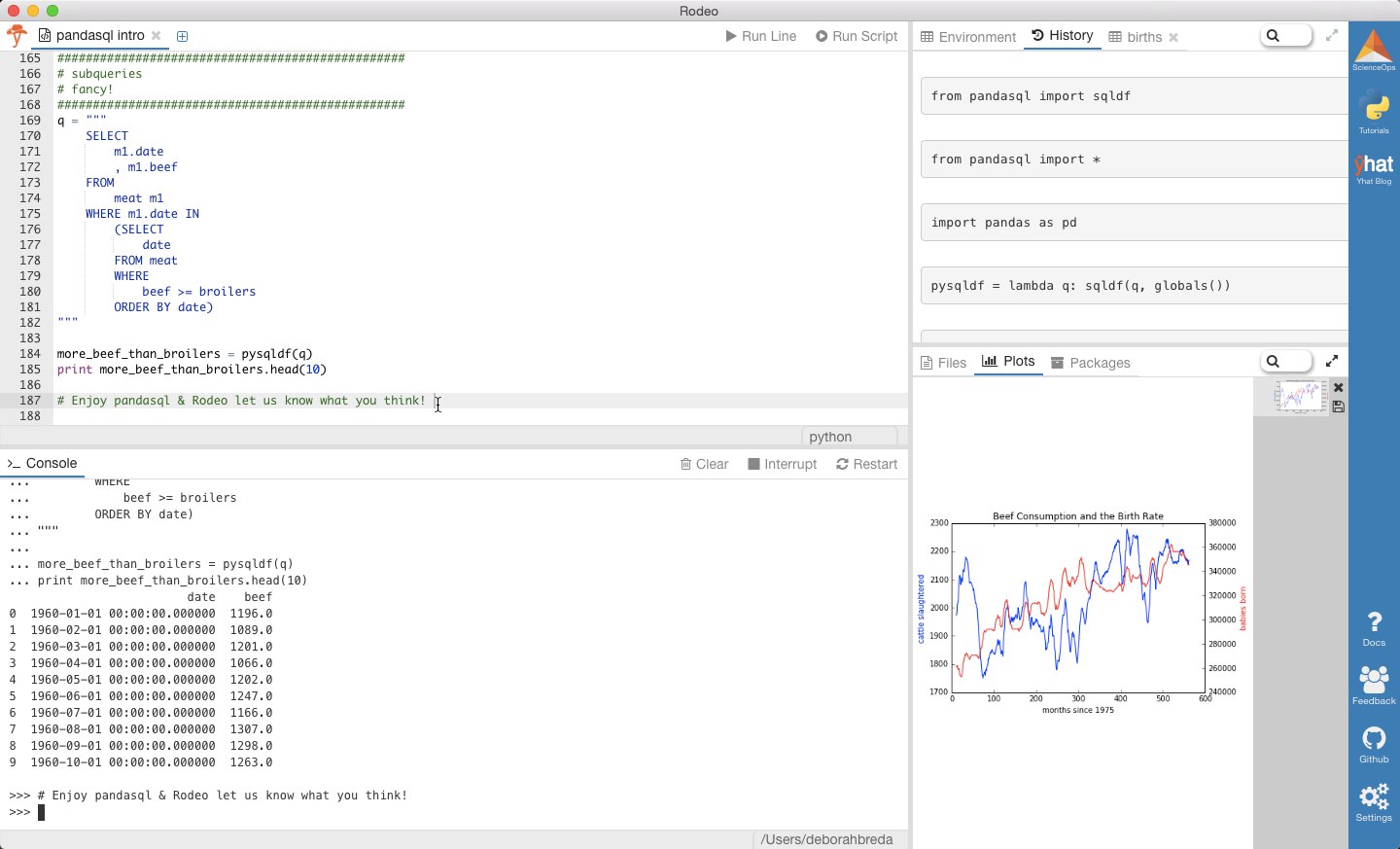Run the current line
The width and height of the screenshot is (1400, 849).
click(761, 36)
